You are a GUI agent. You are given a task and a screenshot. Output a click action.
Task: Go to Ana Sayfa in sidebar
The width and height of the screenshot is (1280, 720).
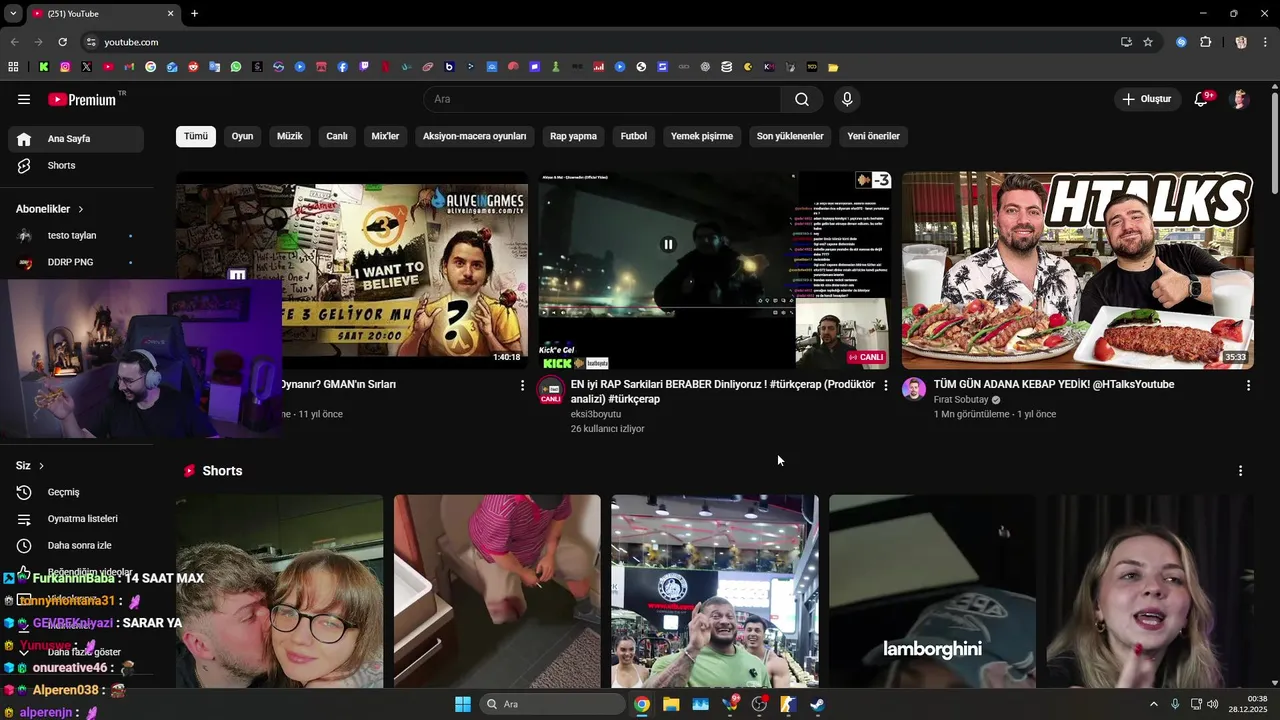pyautogui.click(x=76, y=139)
